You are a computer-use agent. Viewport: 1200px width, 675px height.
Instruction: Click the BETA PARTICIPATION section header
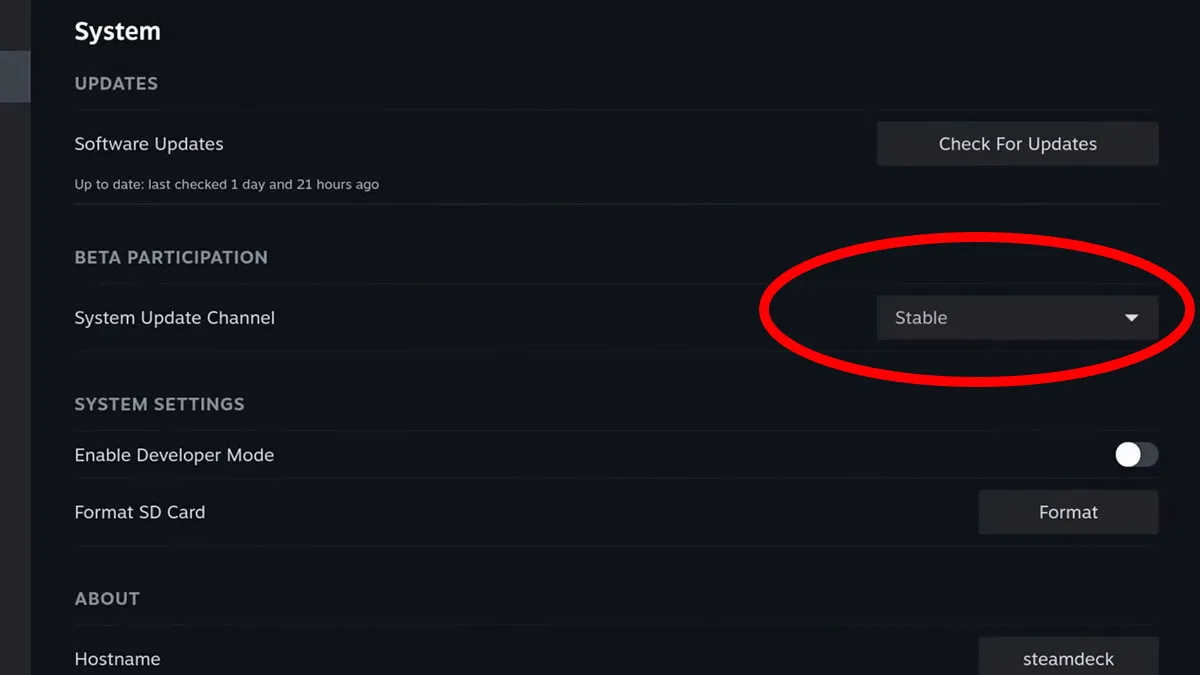pos(171,257)
